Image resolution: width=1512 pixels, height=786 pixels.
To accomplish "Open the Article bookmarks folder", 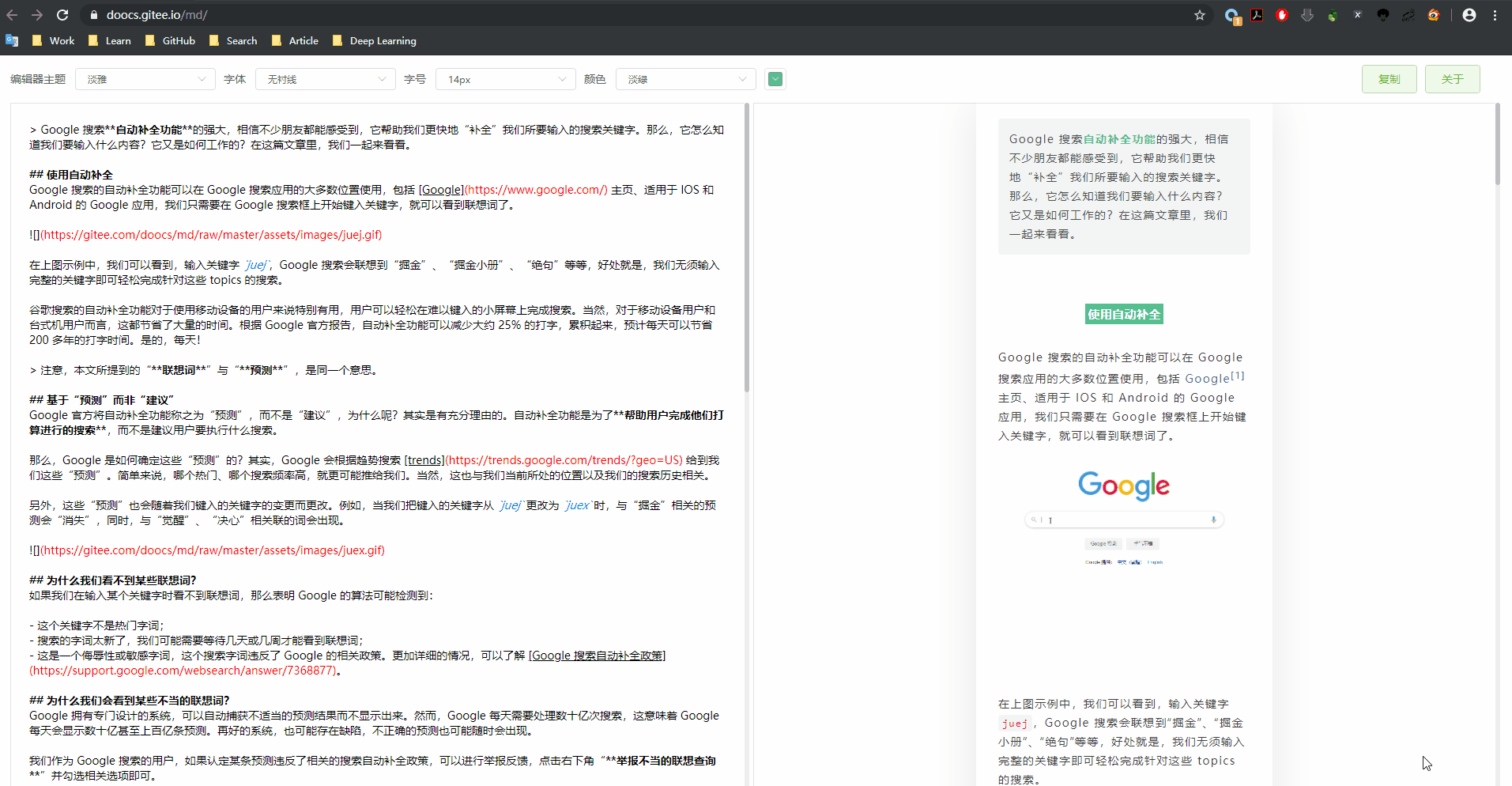I will tap(295, 40).
